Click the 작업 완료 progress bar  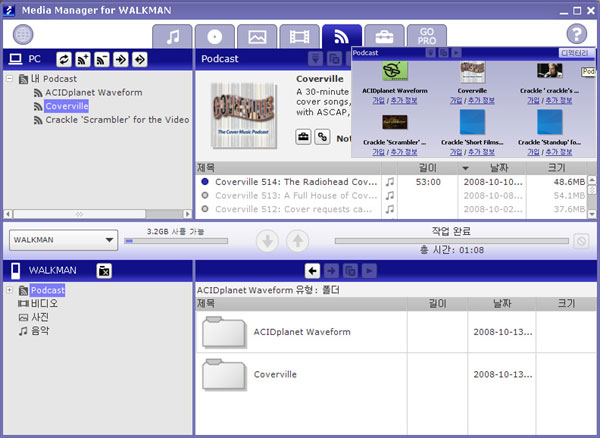[452, 241]
